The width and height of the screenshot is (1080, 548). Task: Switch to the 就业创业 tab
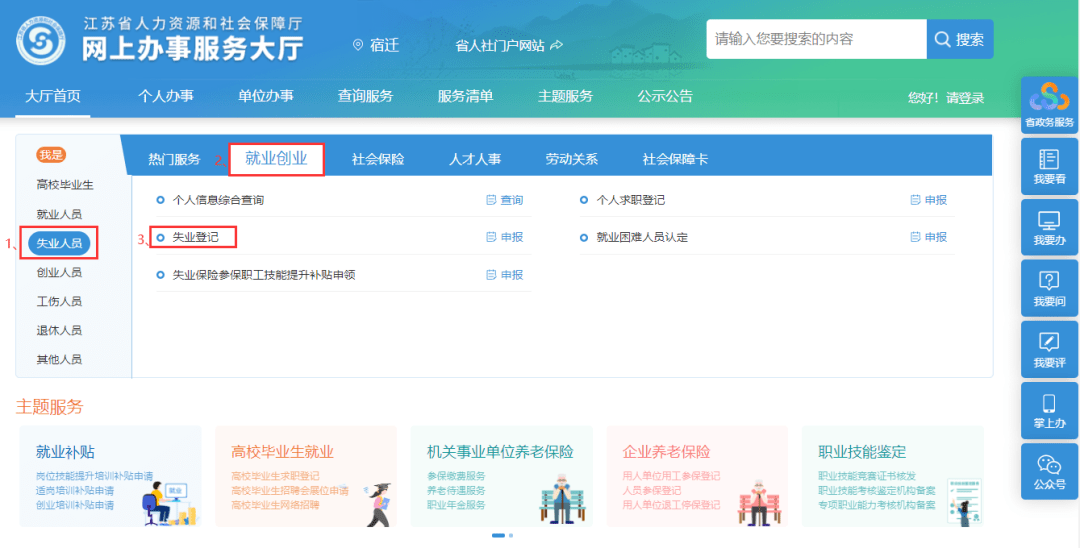pos(276,159)
